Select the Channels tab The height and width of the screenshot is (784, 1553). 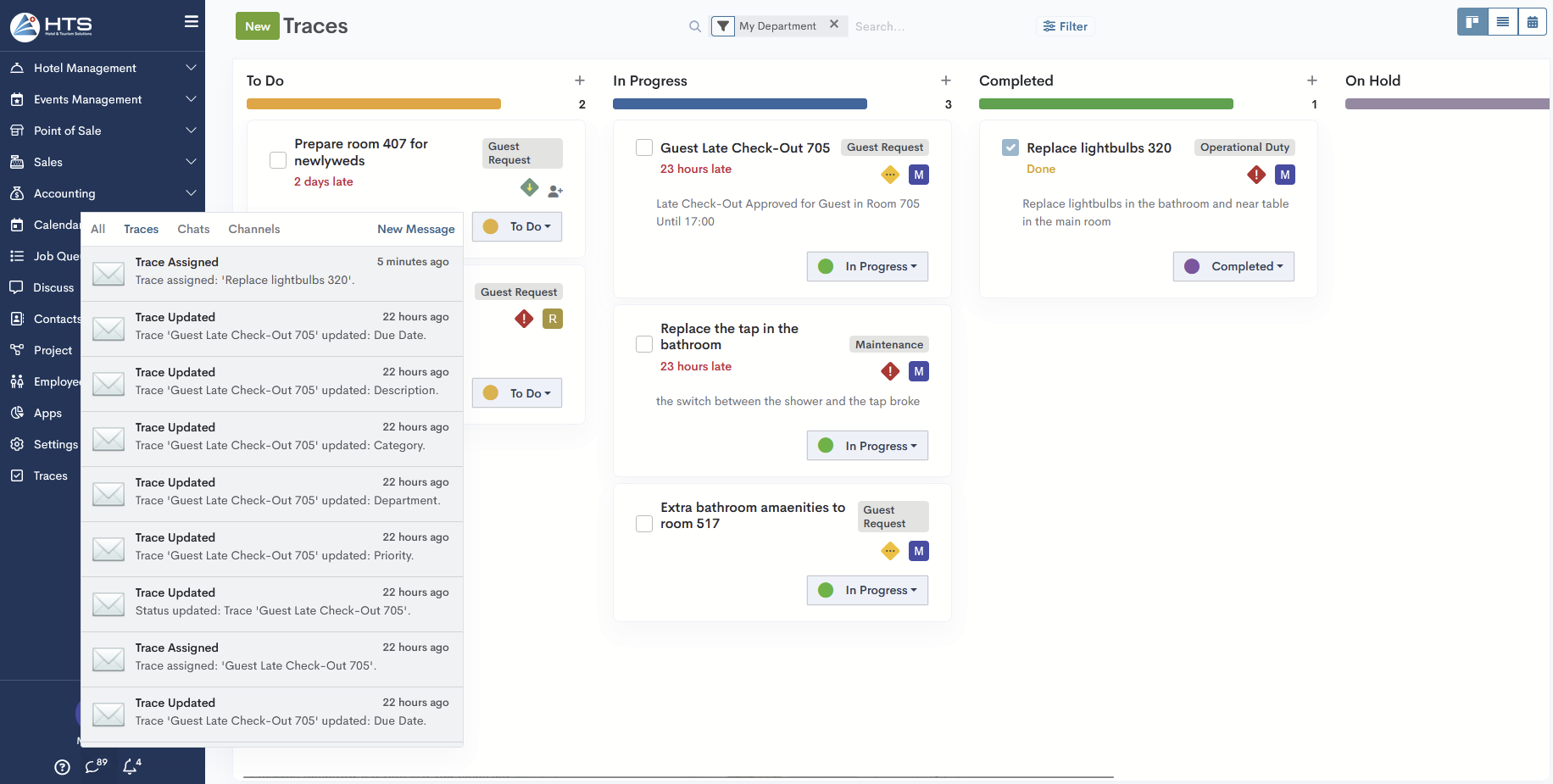tap(253, 229)
